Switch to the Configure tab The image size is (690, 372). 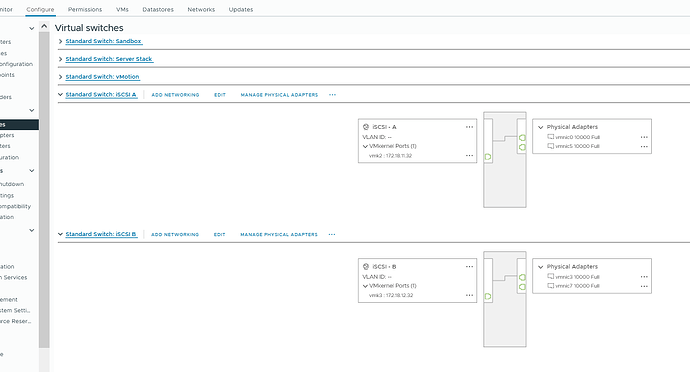40,9
